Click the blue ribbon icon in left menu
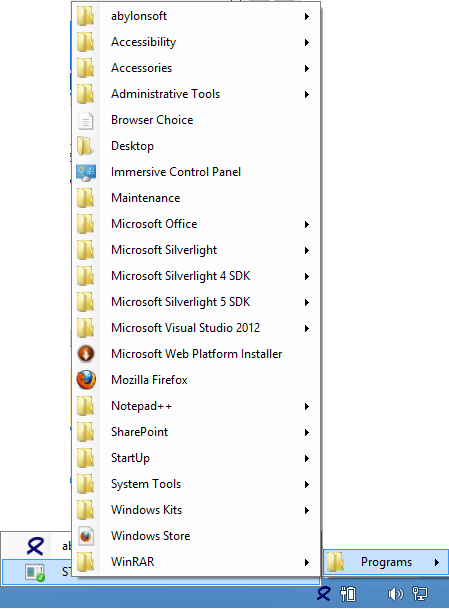Screen dimensions: 449x609 coord(35,546)
